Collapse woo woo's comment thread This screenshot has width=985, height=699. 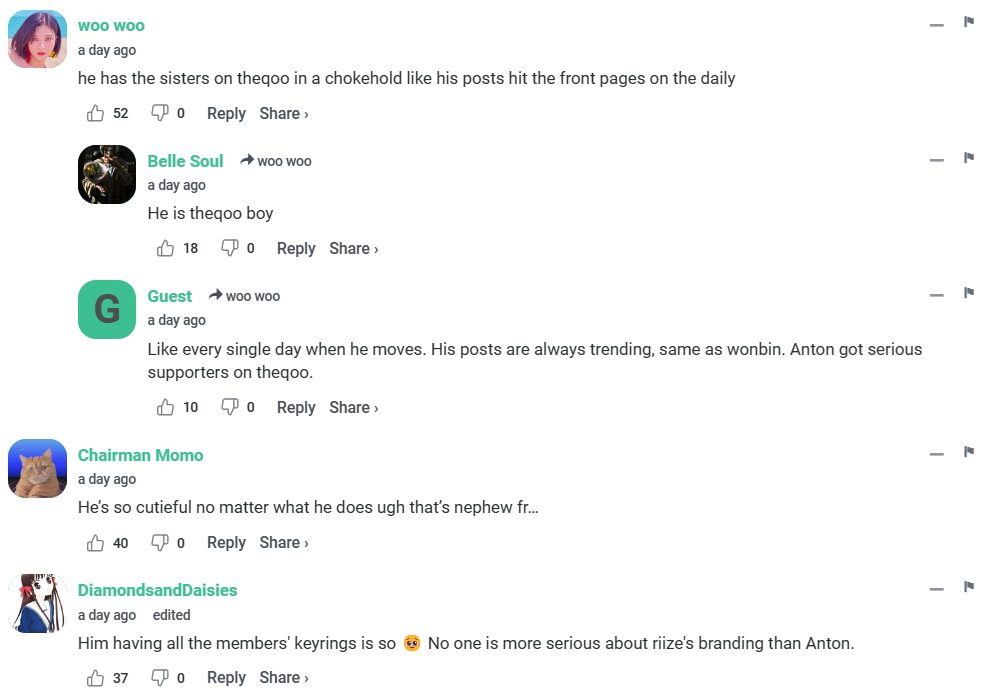pos(936,24)
